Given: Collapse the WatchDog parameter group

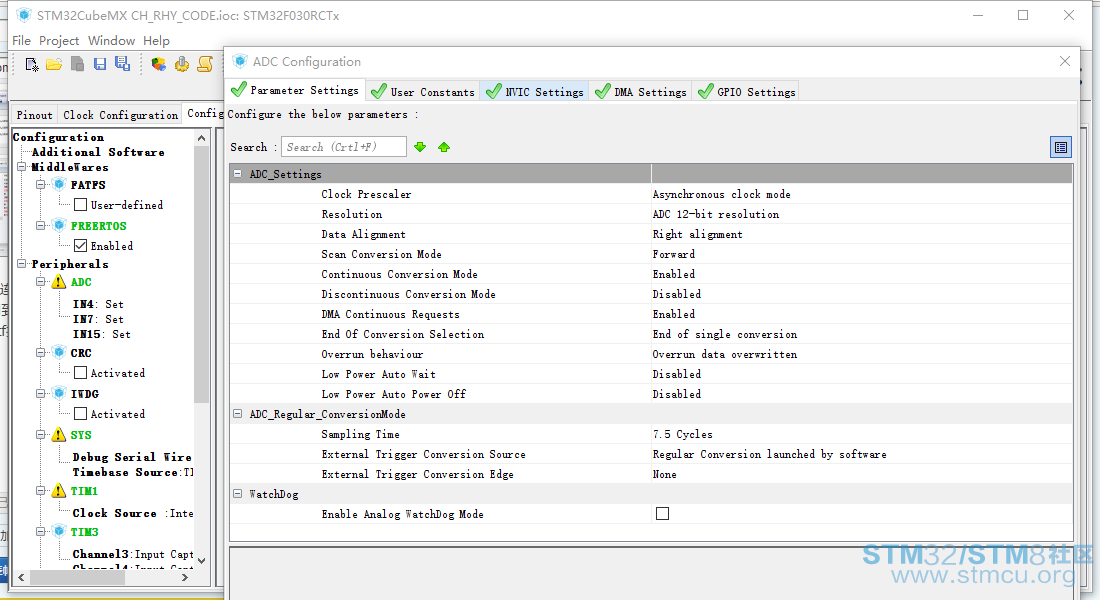Looking at the screenshot, I should (238, 494).
